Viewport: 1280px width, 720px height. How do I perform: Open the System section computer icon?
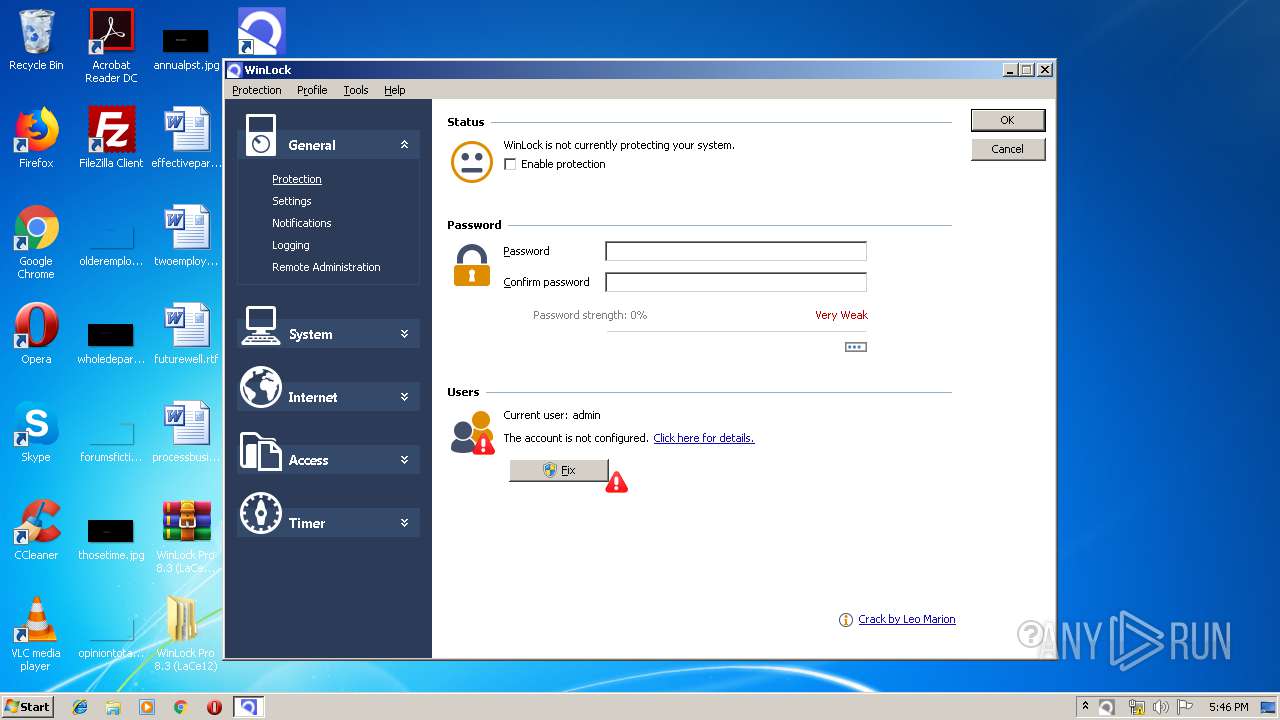tap(261, 325)
